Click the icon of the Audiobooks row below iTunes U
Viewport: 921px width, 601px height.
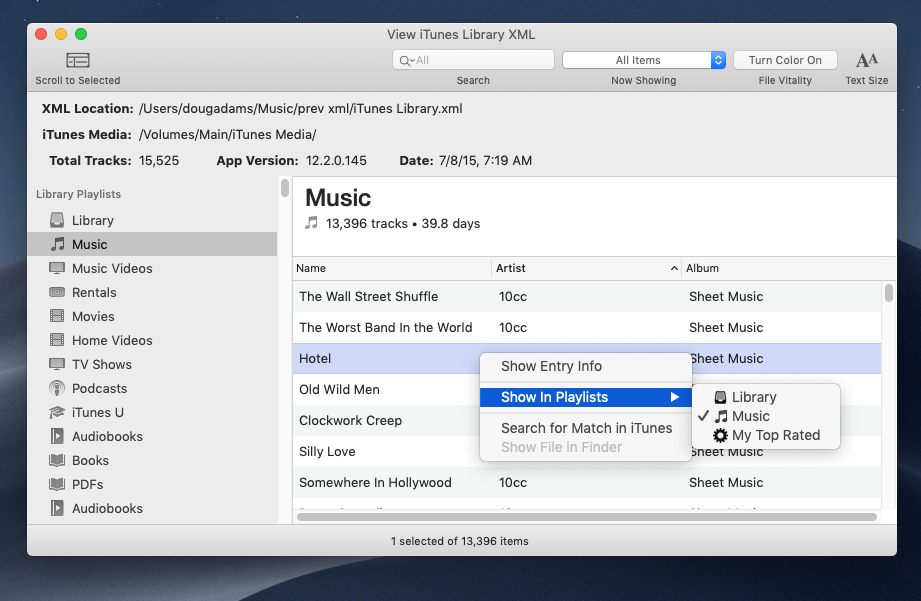pyautogui.click(x=57, y=436)
